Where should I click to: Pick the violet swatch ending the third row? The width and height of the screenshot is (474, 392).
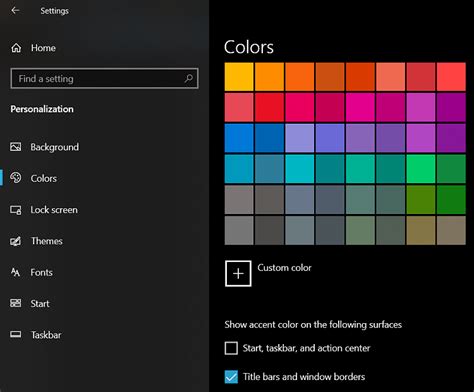pyautogui.click(x=451, y=138)
